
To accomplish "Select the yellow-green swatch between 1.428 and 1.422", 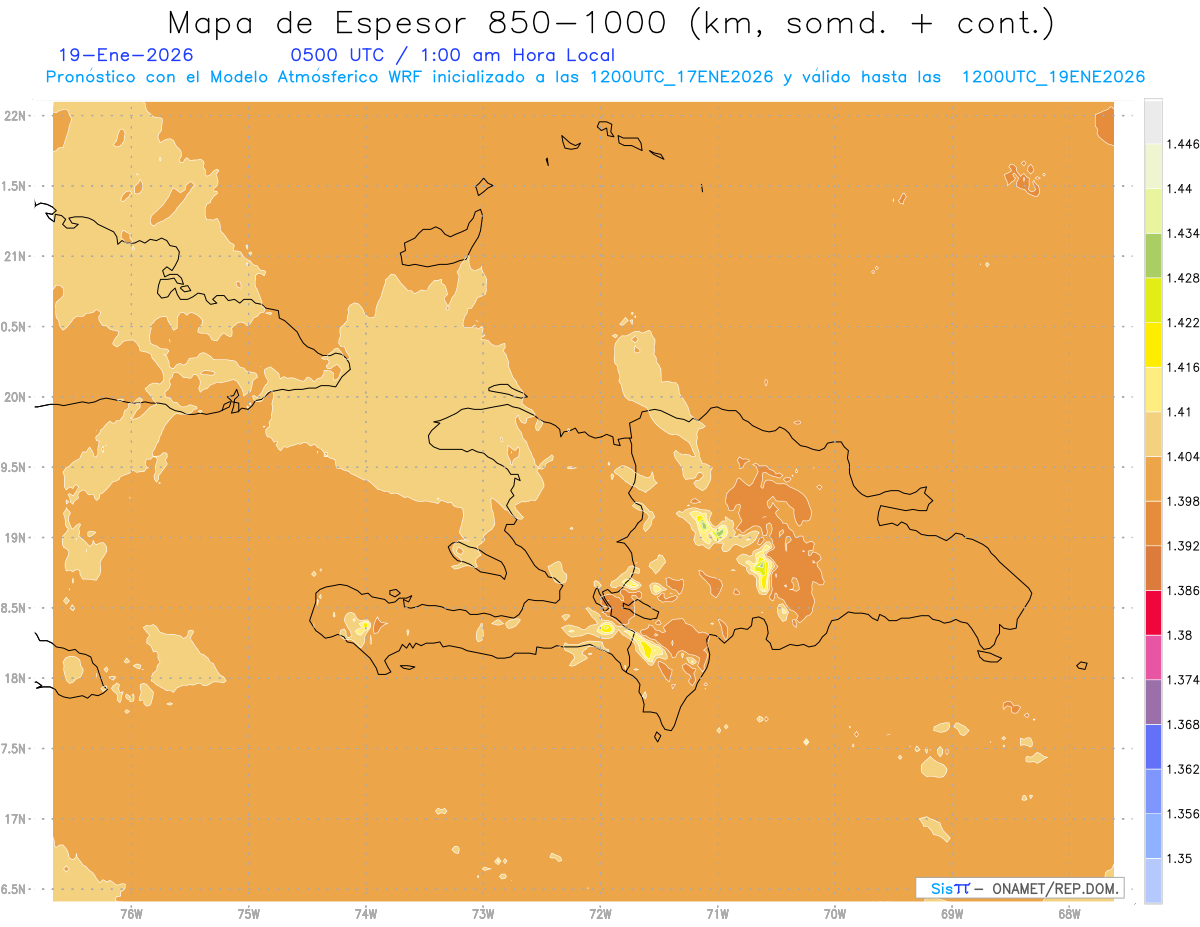I will click(1153, 300).
